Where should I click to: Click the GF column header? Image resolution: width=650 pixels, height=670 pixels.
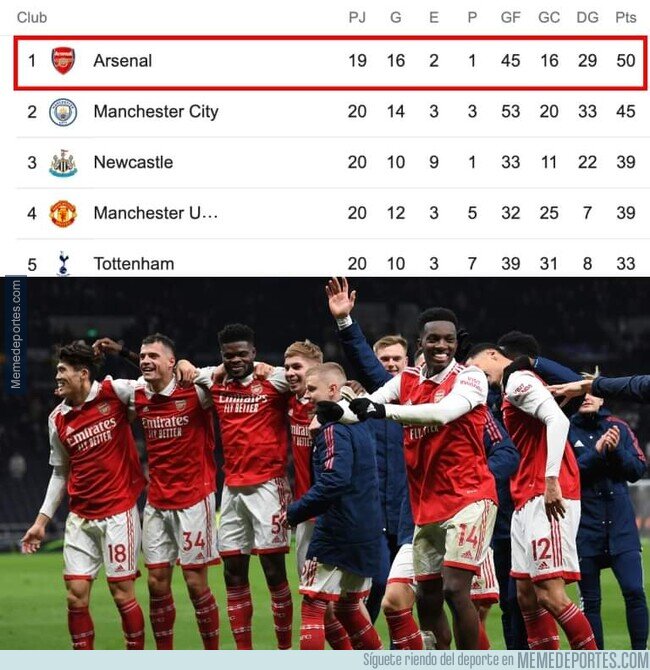511,18
